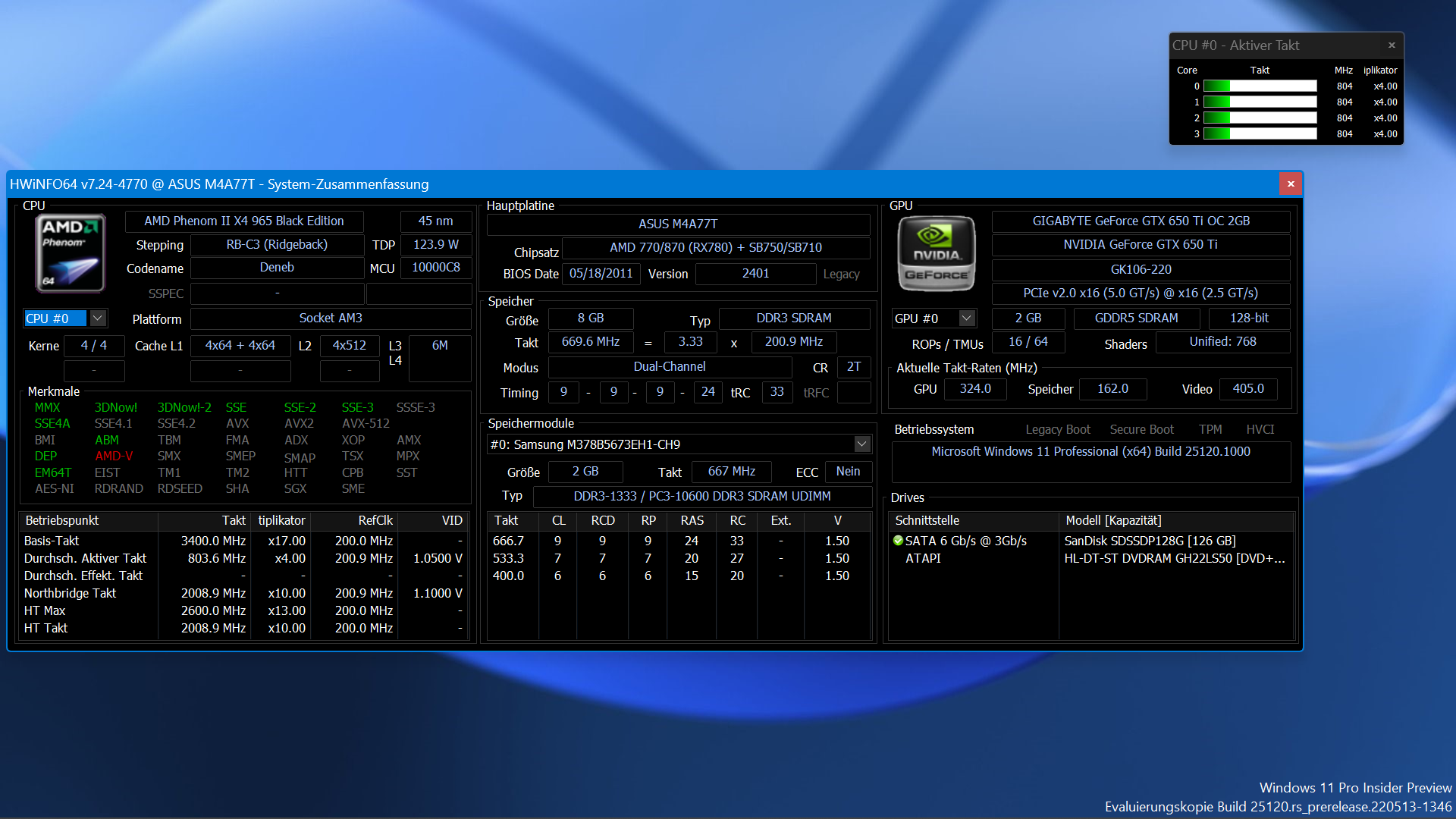Click the Dual-Channel memory mode field
The image size is (1456, 819).
click(670, 367)
